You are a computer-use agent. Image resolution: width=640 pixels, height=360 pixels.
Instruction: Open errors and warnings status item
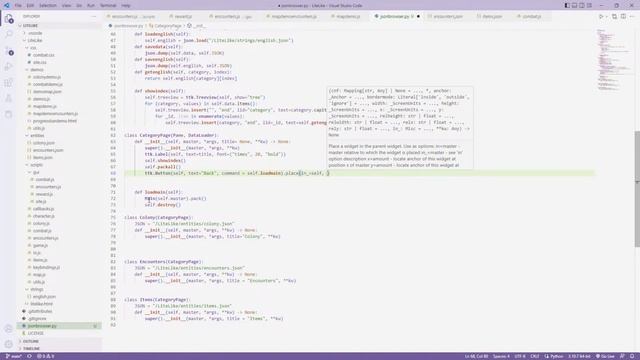coord(45,356)
